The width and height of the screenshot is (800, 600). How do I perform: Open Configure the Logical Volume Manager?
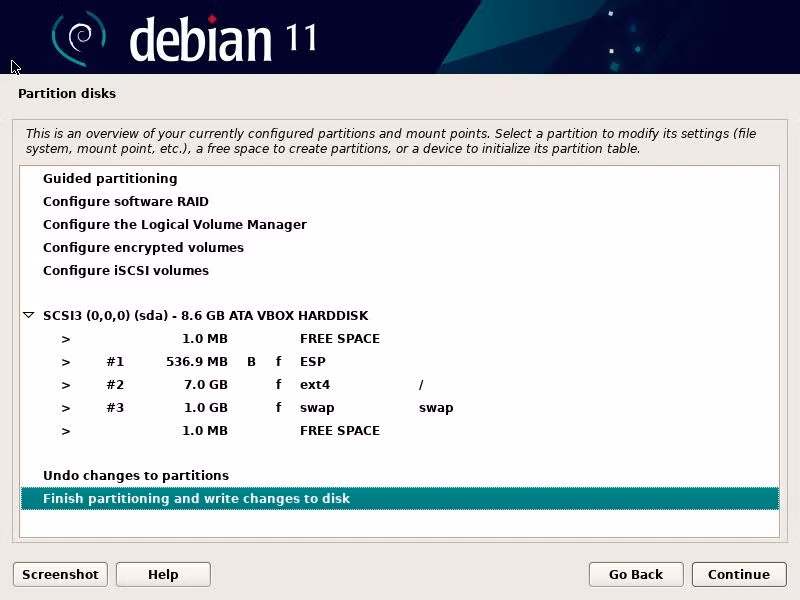(399, 224)
